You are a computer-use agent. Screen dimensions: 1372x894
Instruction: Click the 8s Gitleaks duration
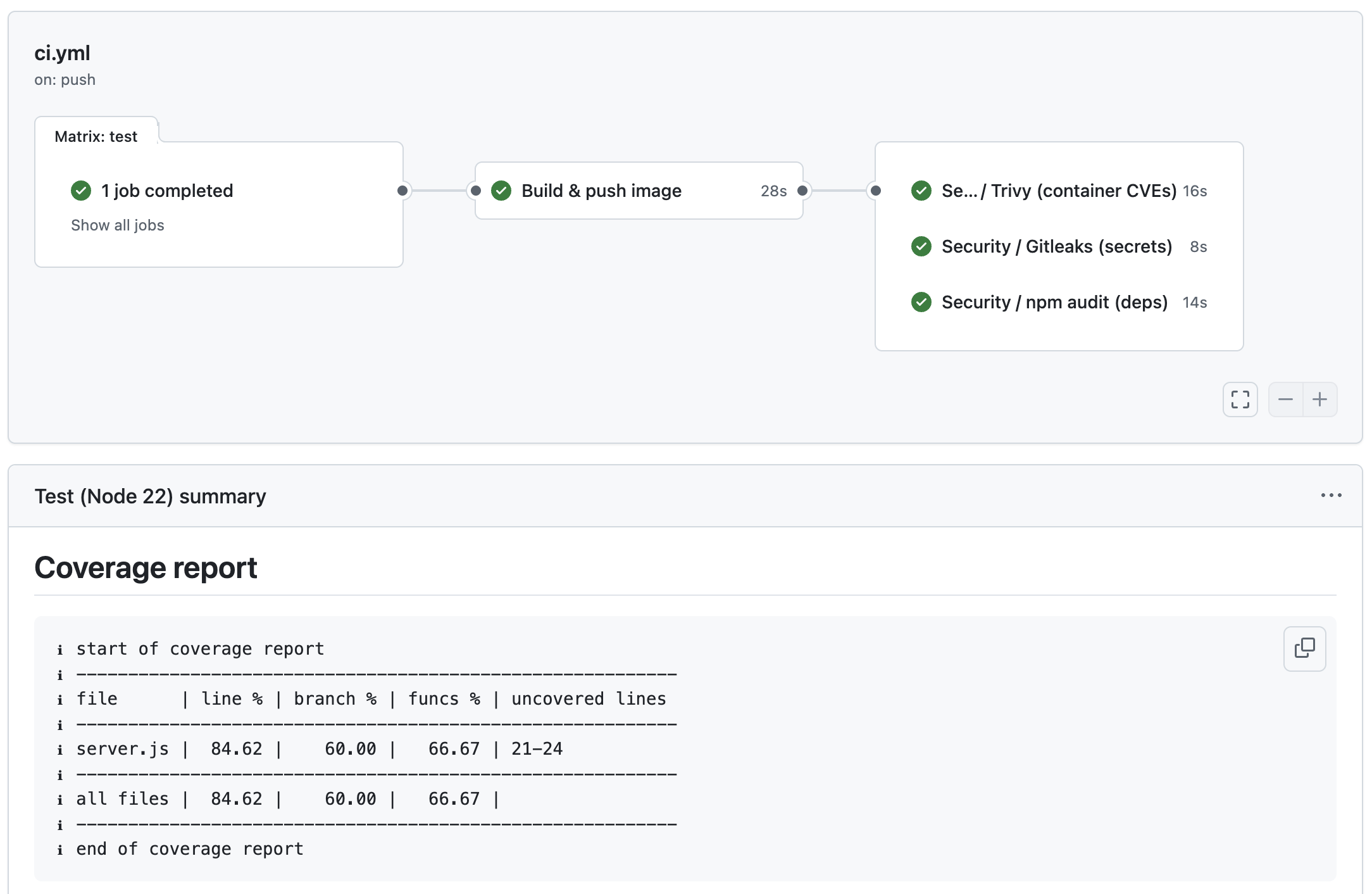point(1198,247)
